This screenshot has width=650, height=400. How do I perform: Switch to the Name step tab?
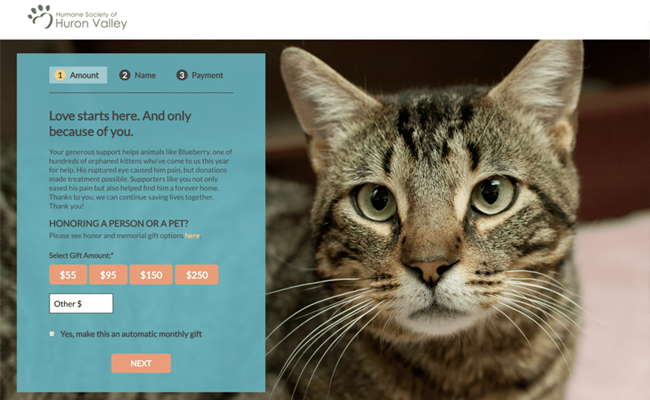coord(138,75)
